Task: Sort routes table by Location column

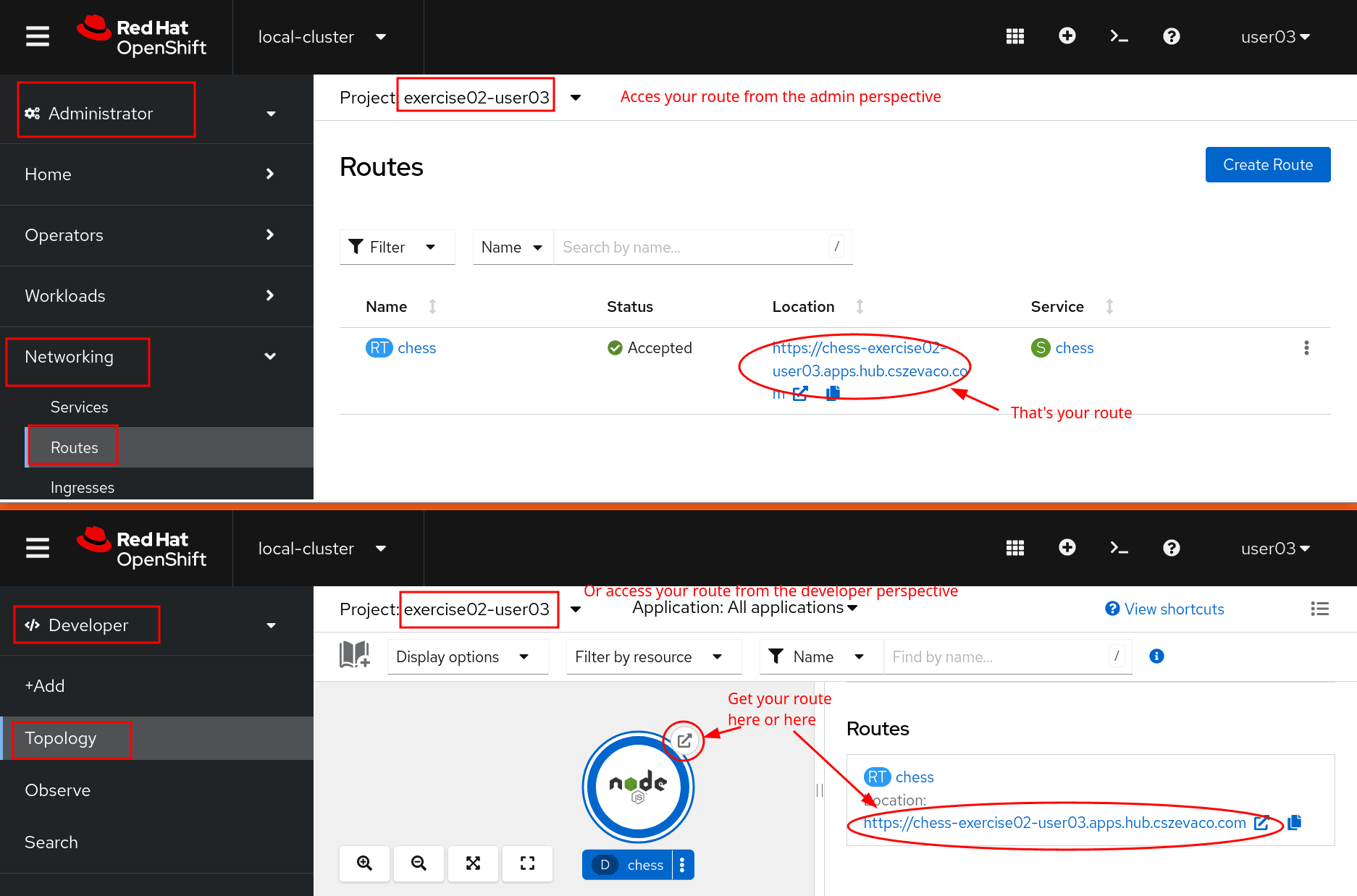Action: point(860,307)
